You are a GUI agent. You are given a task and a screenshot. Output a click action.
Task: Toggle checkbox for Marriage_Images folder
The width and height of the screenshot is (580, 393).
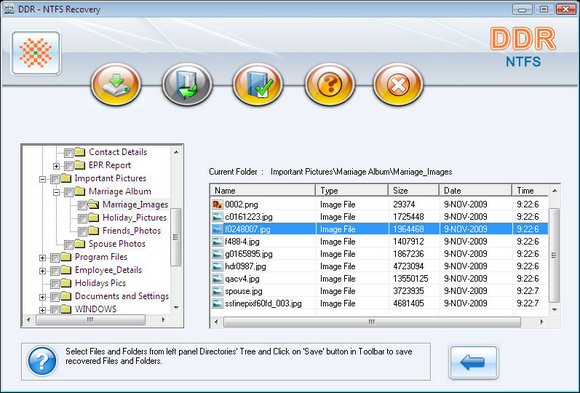pyautogui.click(x=82, y=205)
